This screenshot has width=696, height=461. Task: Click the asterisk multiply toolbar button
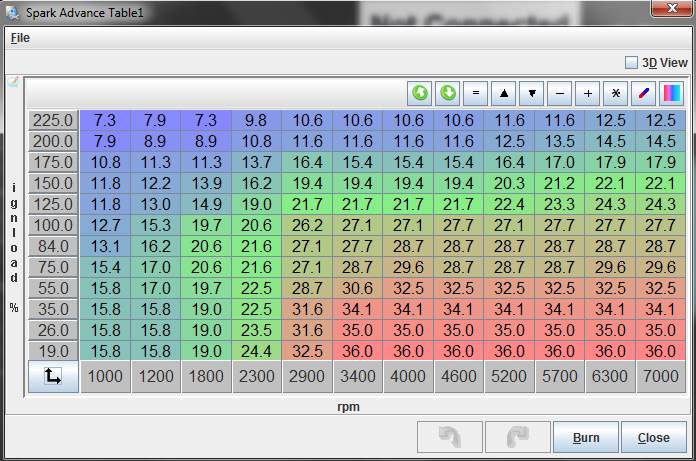616,93
